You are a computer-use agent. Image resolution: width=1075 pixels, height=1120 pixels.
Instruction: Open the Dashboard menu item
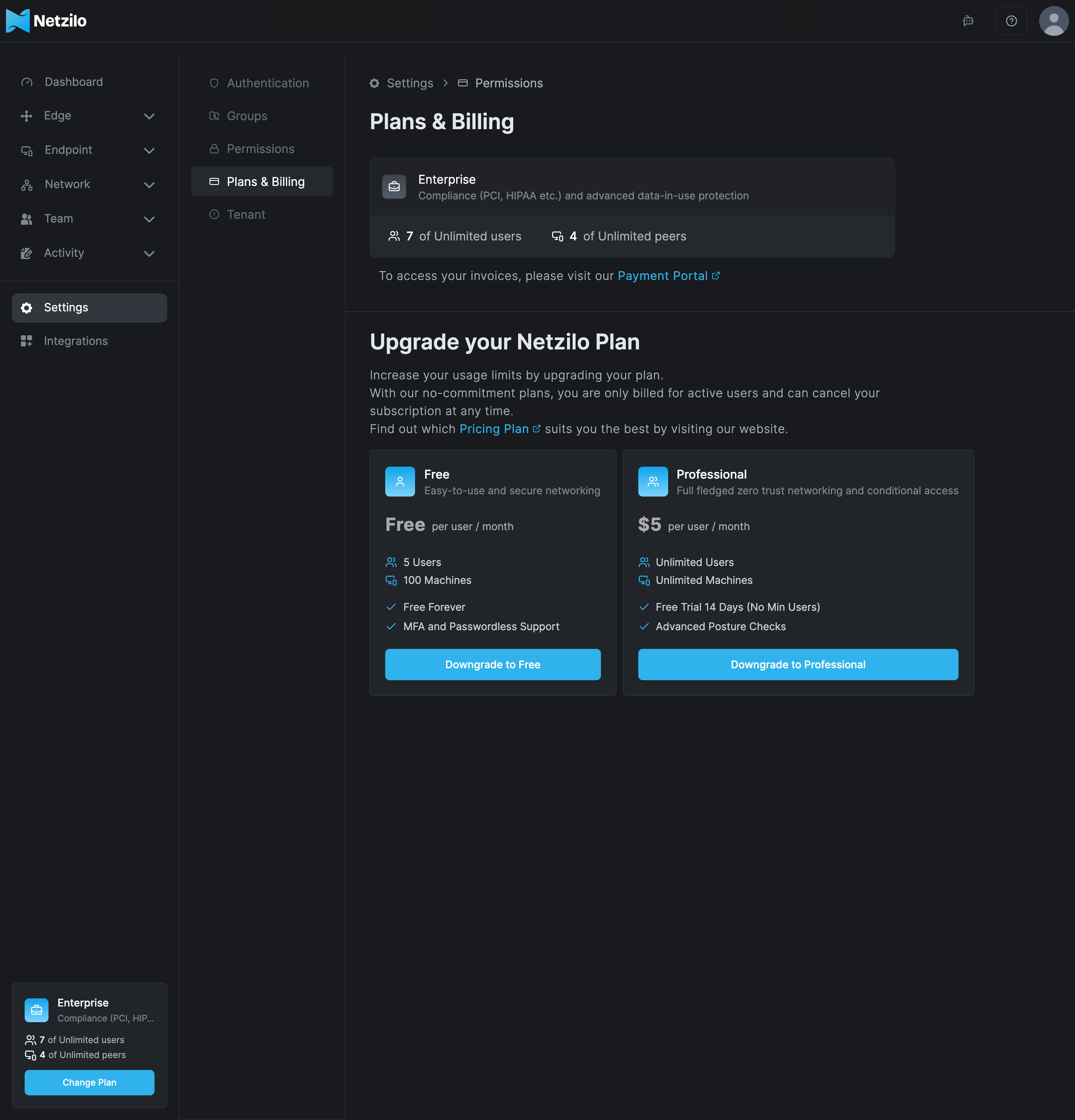pyautogui.click(x=89, y=82)
